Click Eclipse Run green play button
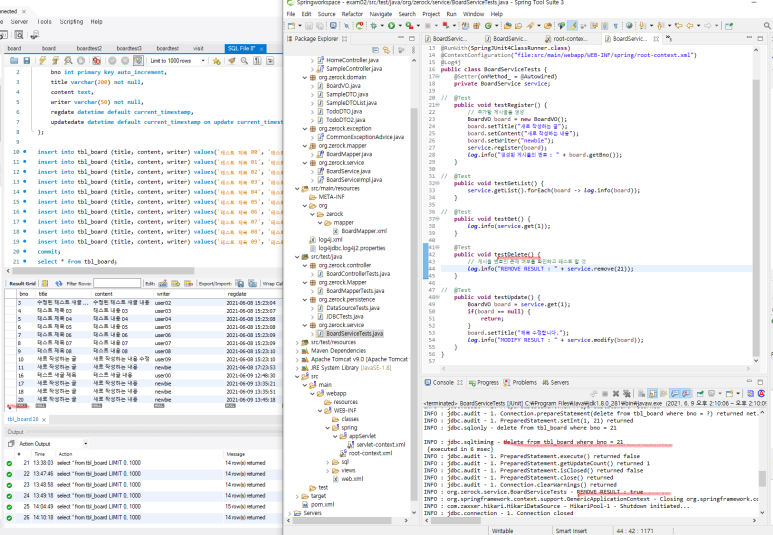This screenshot has width=773, height=535. (391, 26)
